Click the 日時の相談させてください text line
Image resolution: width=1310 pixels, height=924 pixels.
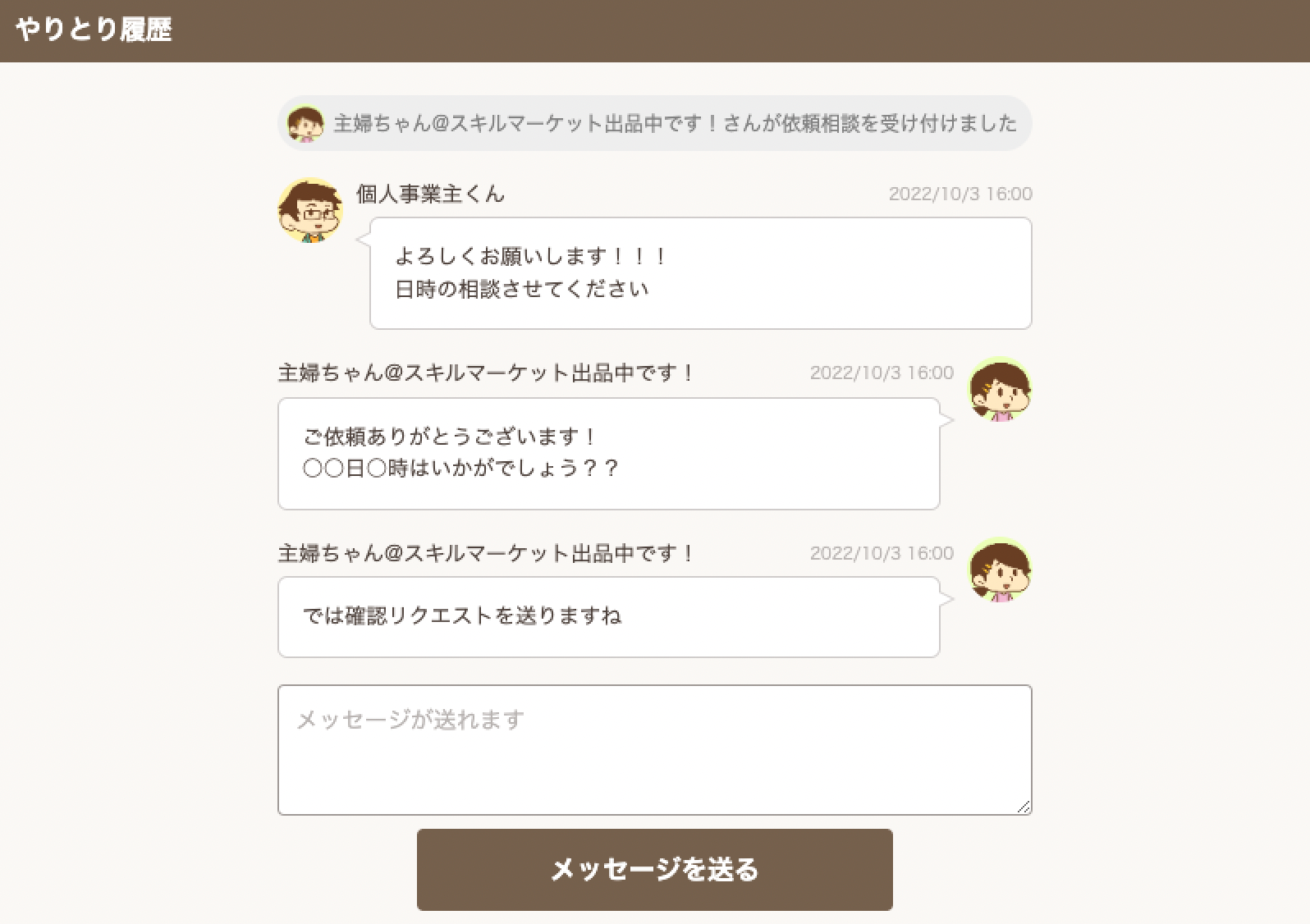coord(522,290)
